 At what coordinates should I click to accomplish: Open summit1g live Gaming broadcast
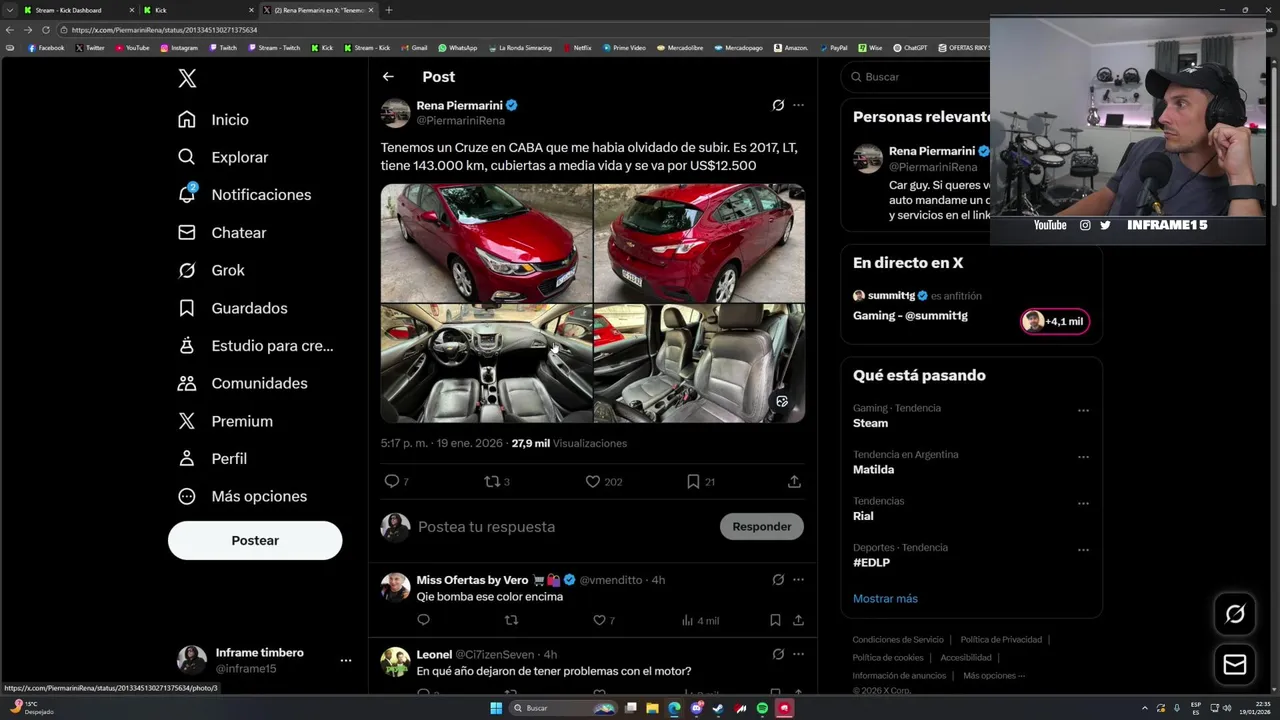[x=910, y=316]
